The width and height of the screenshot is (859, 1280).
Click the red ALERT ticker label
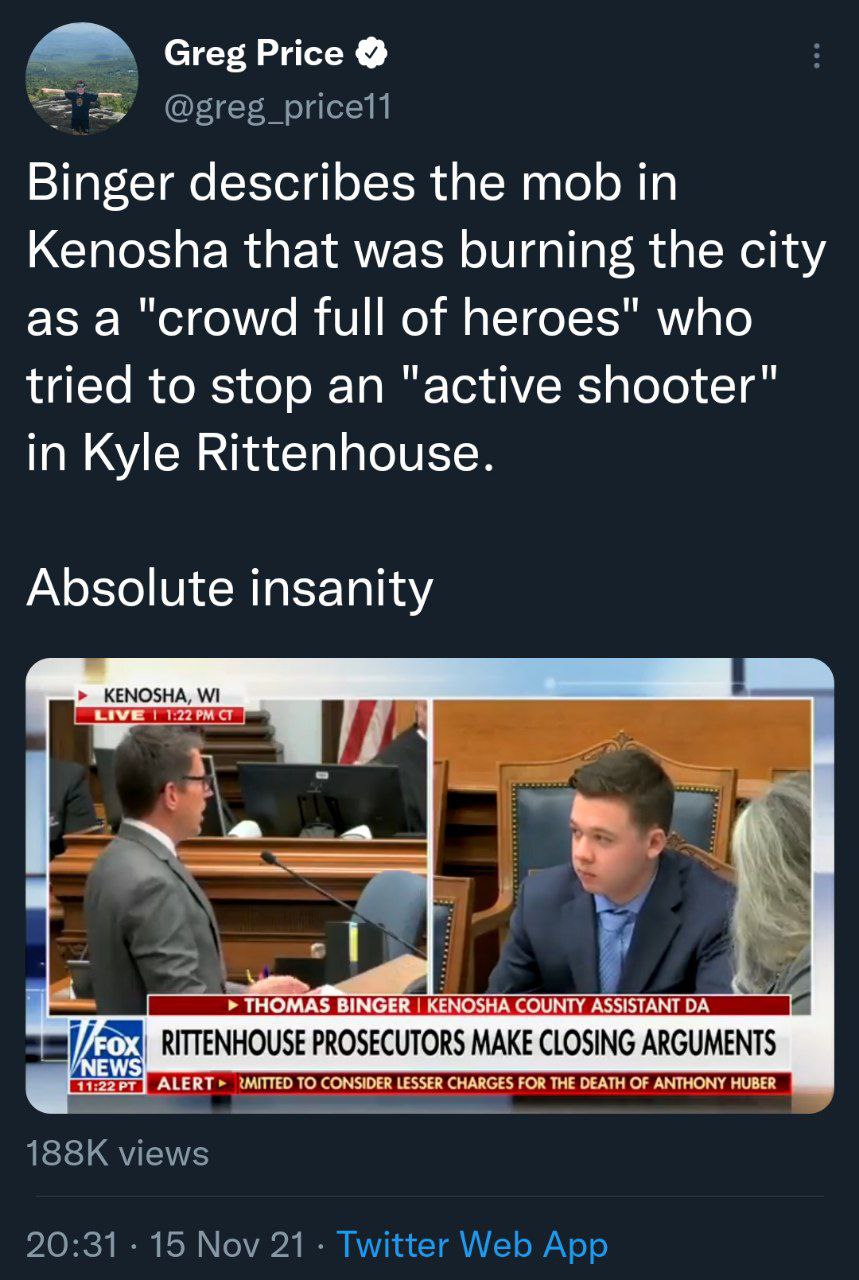[192, 1084]
